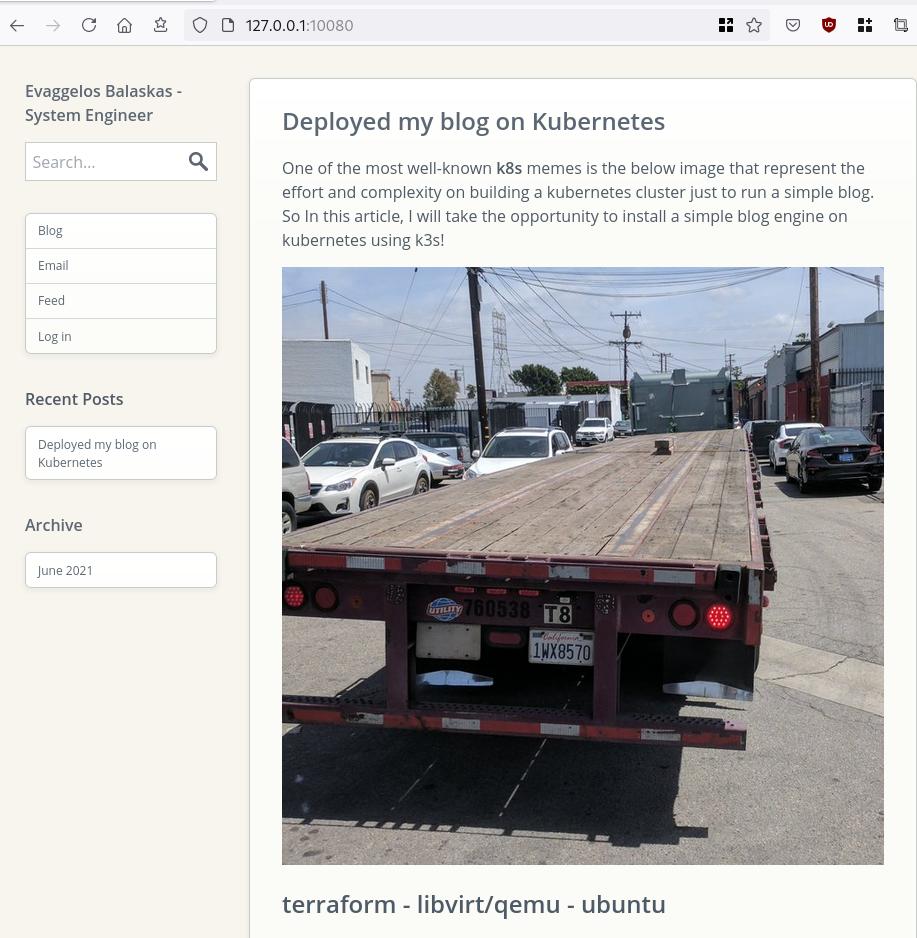Viewport: 917px width, 938px height.
Task: Click the QR code icon in address bar
Action: (726, 25)
